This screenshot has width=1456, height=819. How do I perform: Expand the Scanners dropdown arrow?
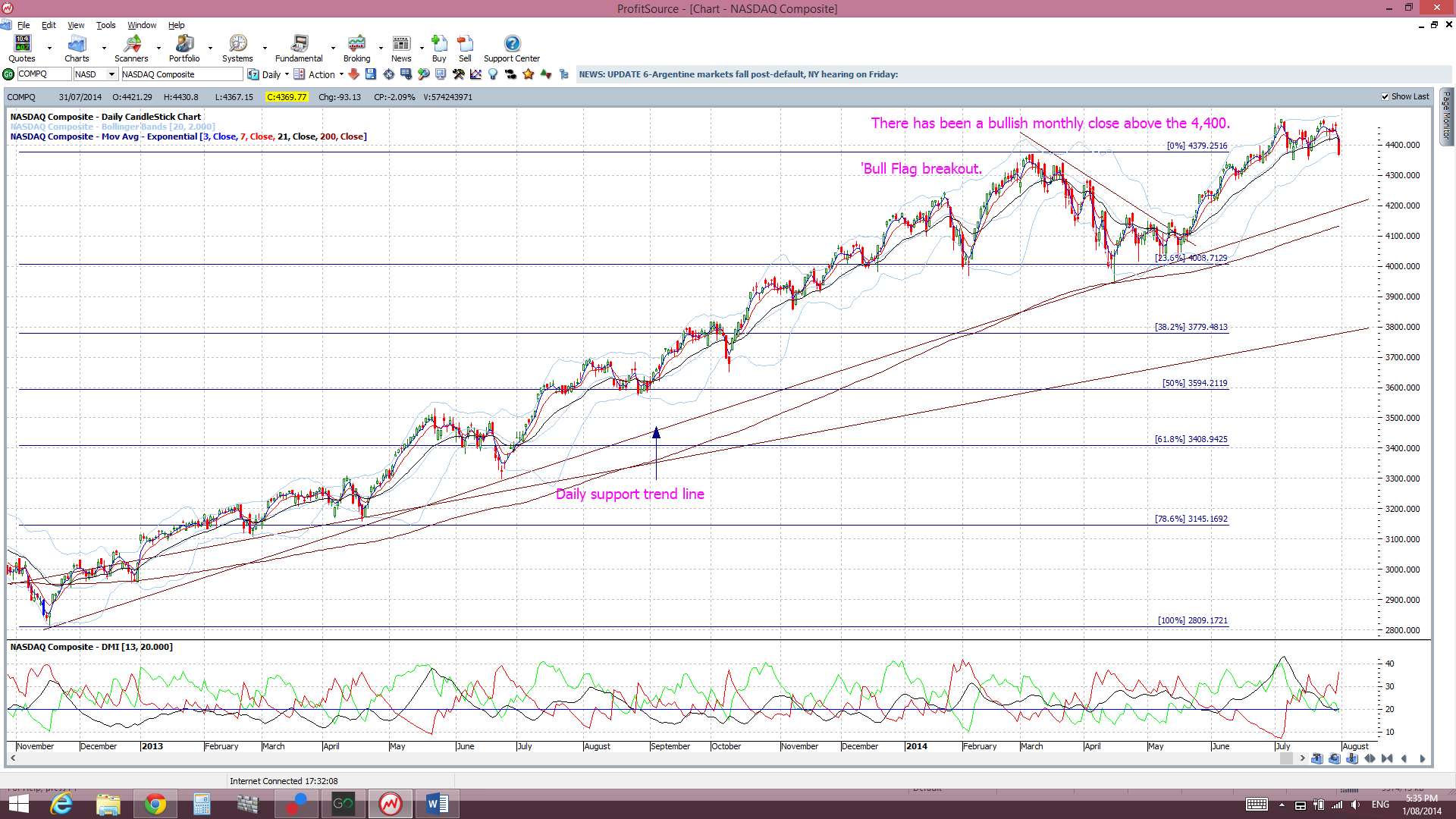pos(158,49)
